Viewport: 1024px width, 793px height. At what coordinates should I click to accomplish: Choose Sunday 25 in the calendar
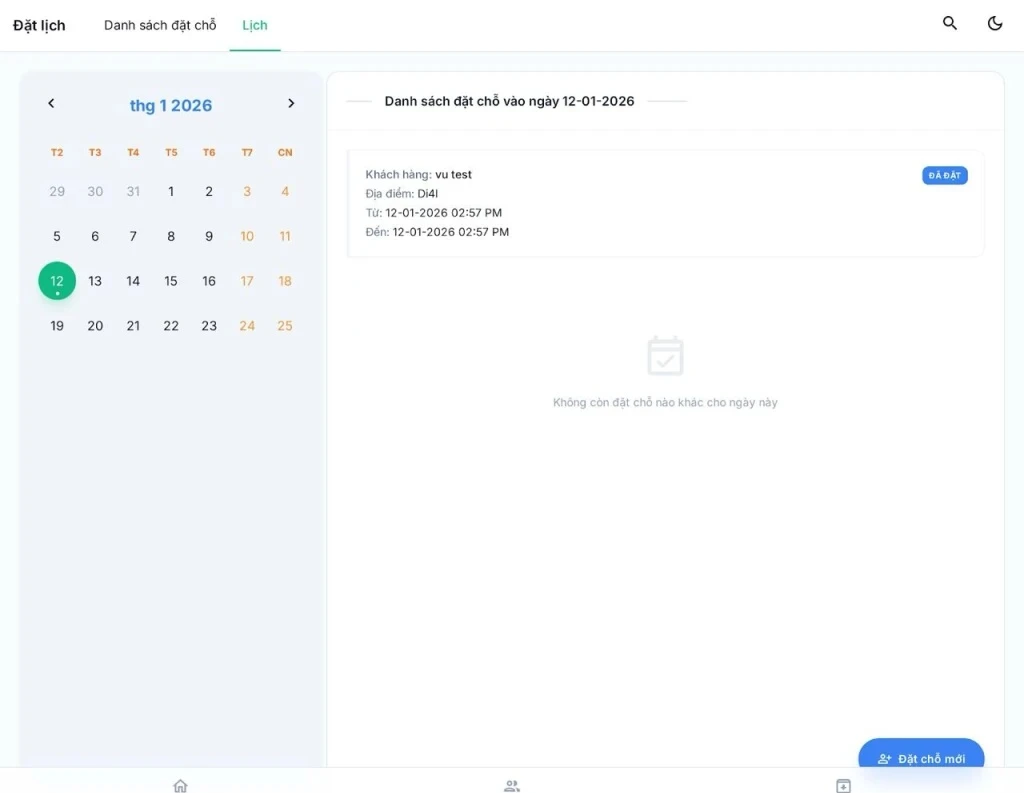(285, 326)
